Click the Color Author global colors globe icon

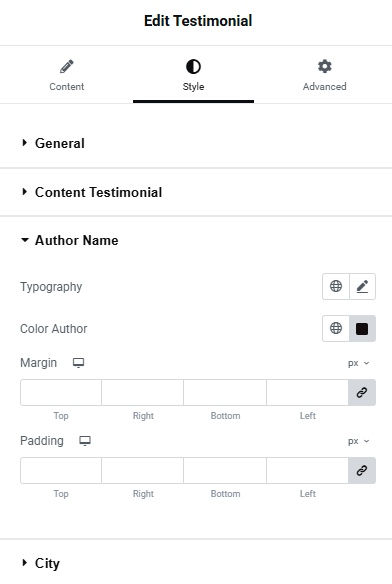[x=336, y=328]
